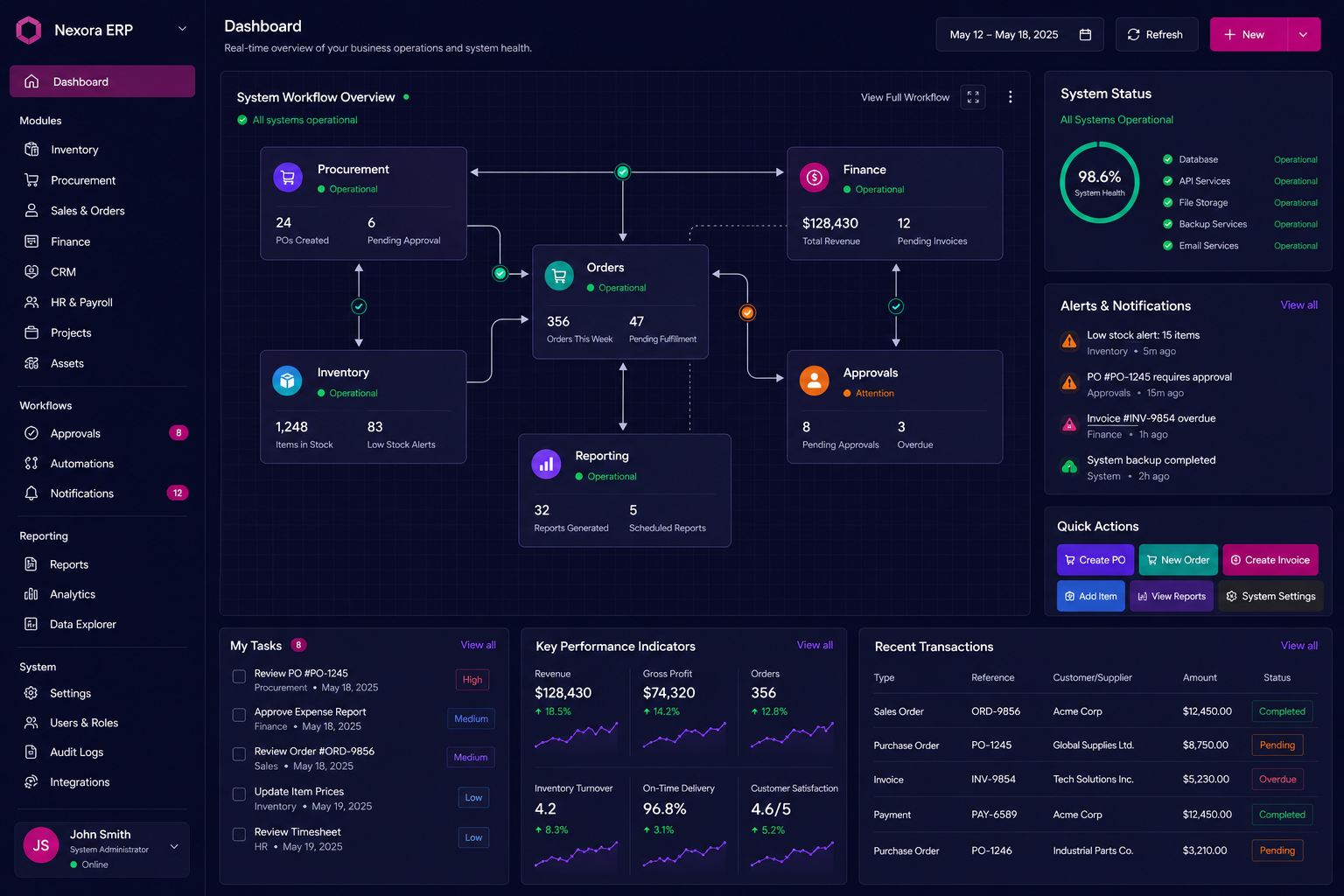This screenshot has width=1344, height=896.
Task: Open the Dashboard sidebar item
Action: [x=102, y=81]
